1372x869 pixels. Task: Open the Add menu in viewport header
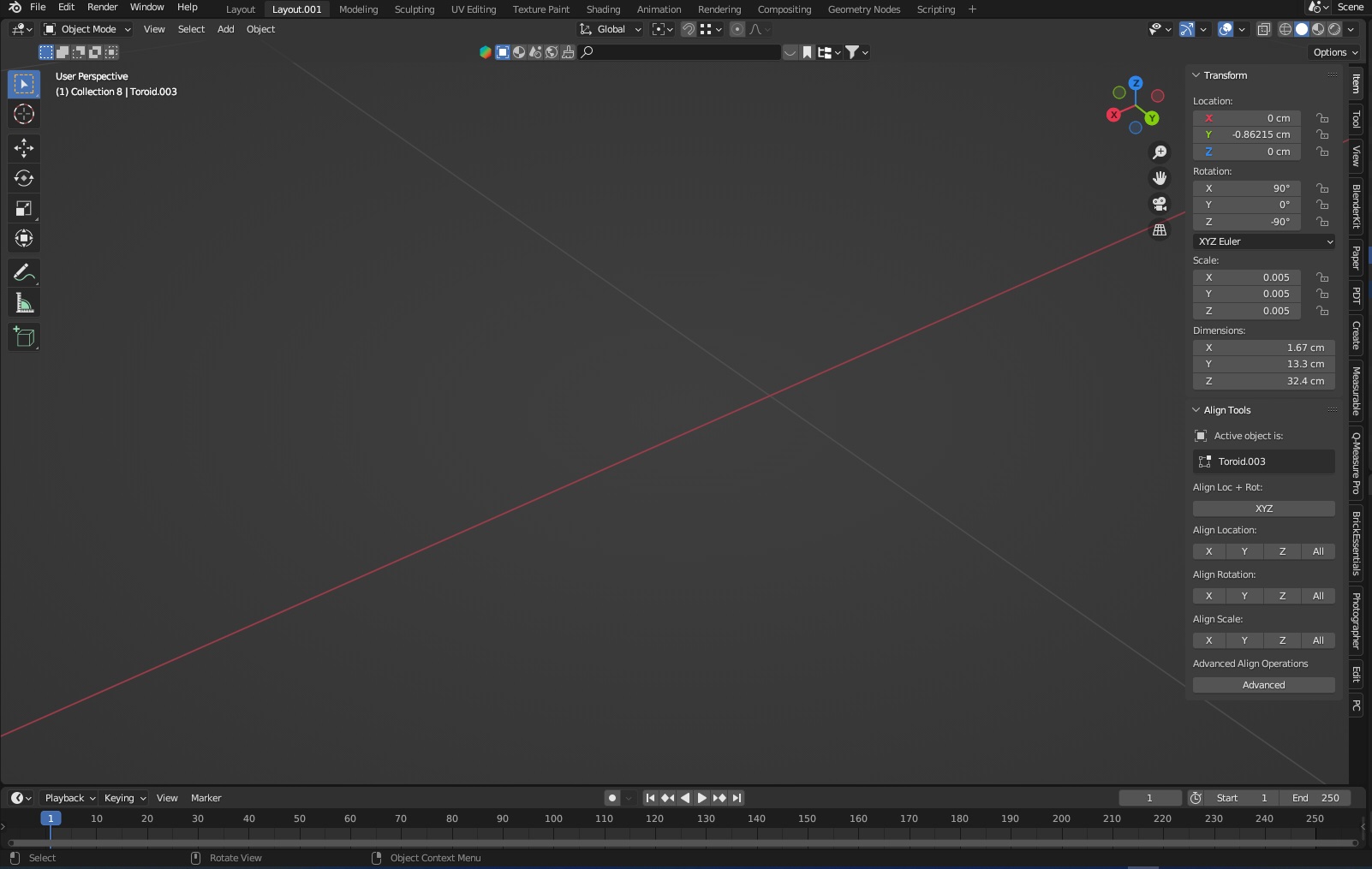pos(225,29)
